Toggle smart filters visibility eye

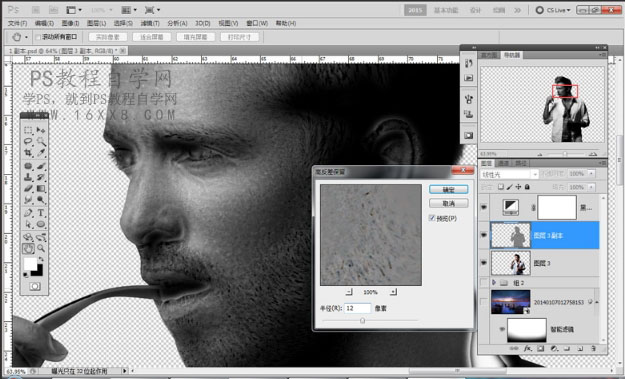(x=502, y=329)
